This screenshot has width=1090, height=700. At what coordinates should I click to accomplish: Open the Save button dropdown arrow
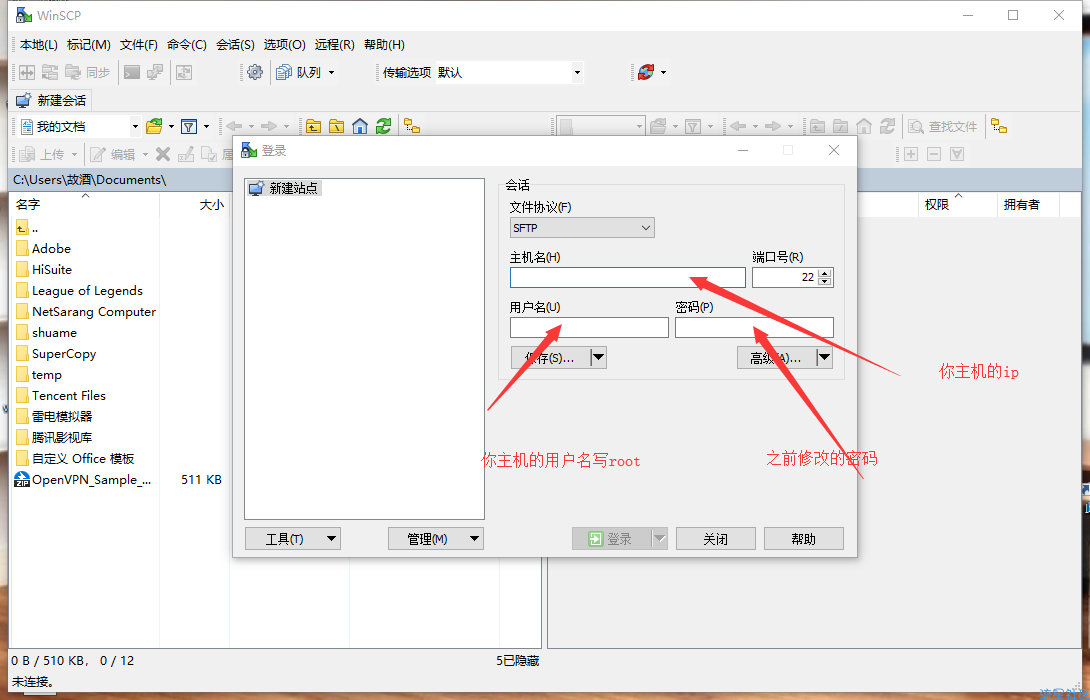click(599, 358)
